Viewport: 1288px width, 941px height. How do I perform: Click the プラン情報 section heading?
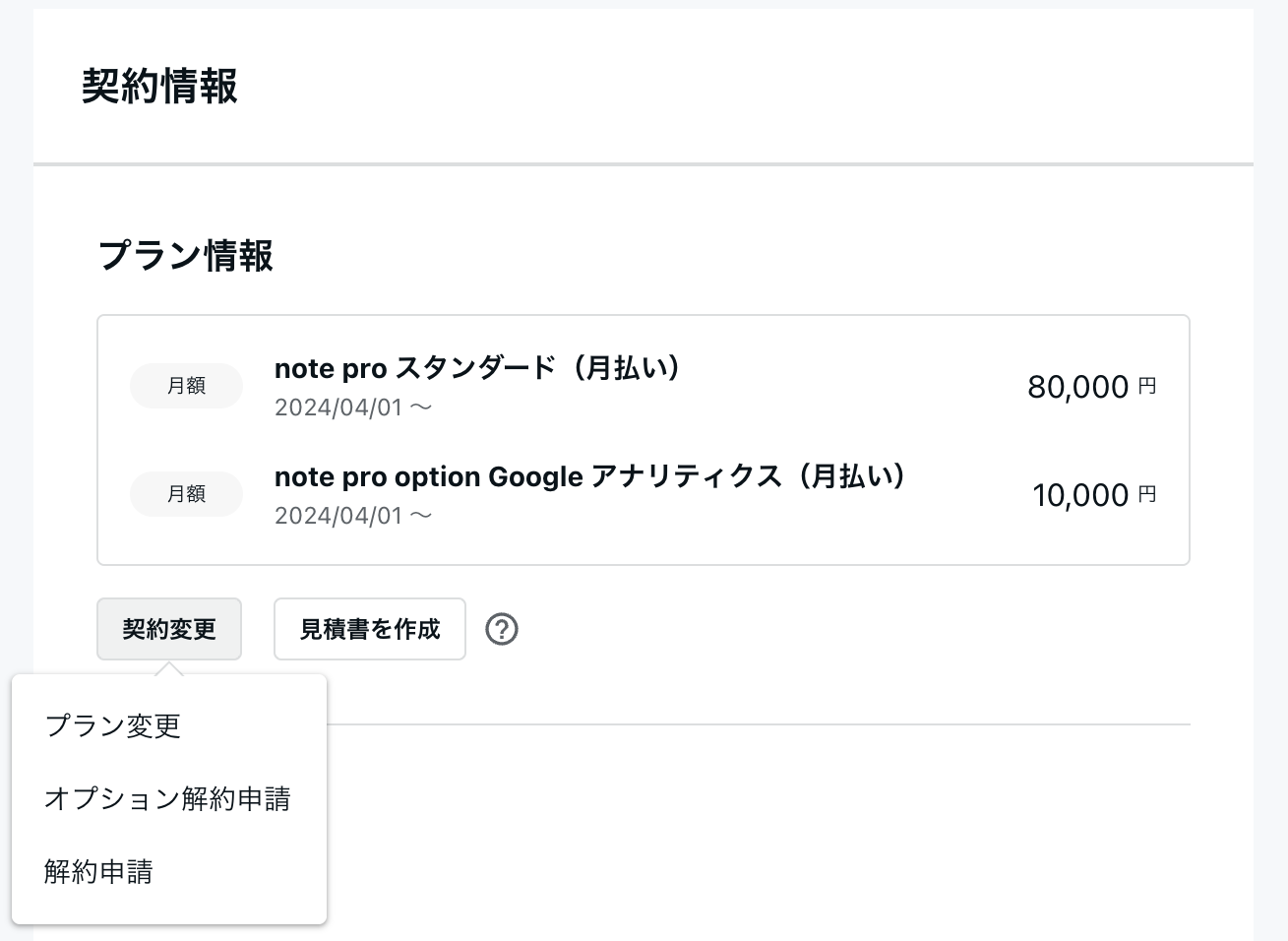(186, 256)
